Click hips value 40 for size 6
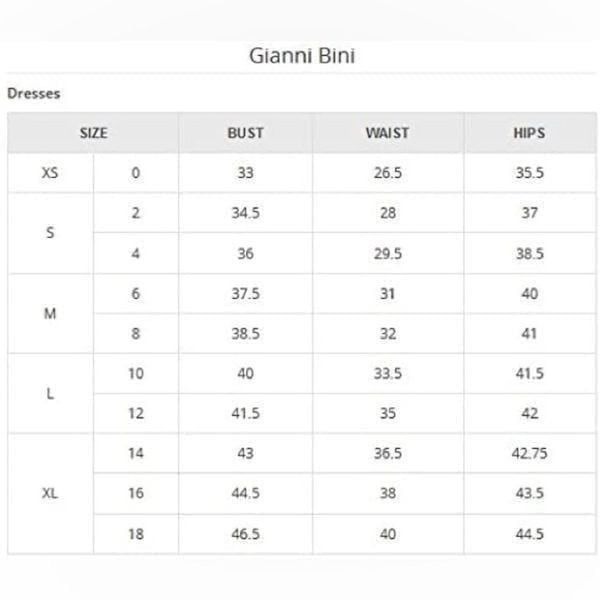Screen dimensions: 600x600 click(530, 293)
